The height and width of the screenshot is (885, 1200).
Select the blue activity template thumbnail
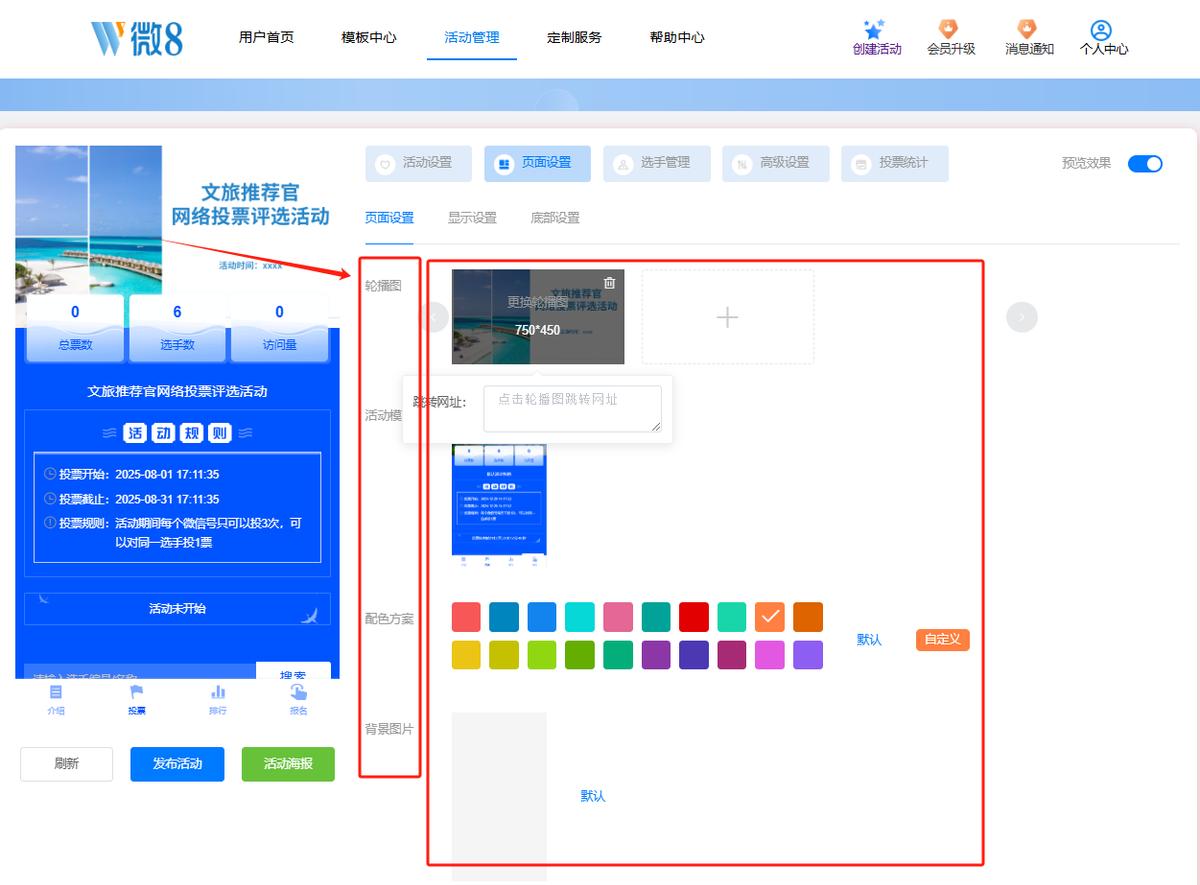pyautogui.click(x=499, y=505)
